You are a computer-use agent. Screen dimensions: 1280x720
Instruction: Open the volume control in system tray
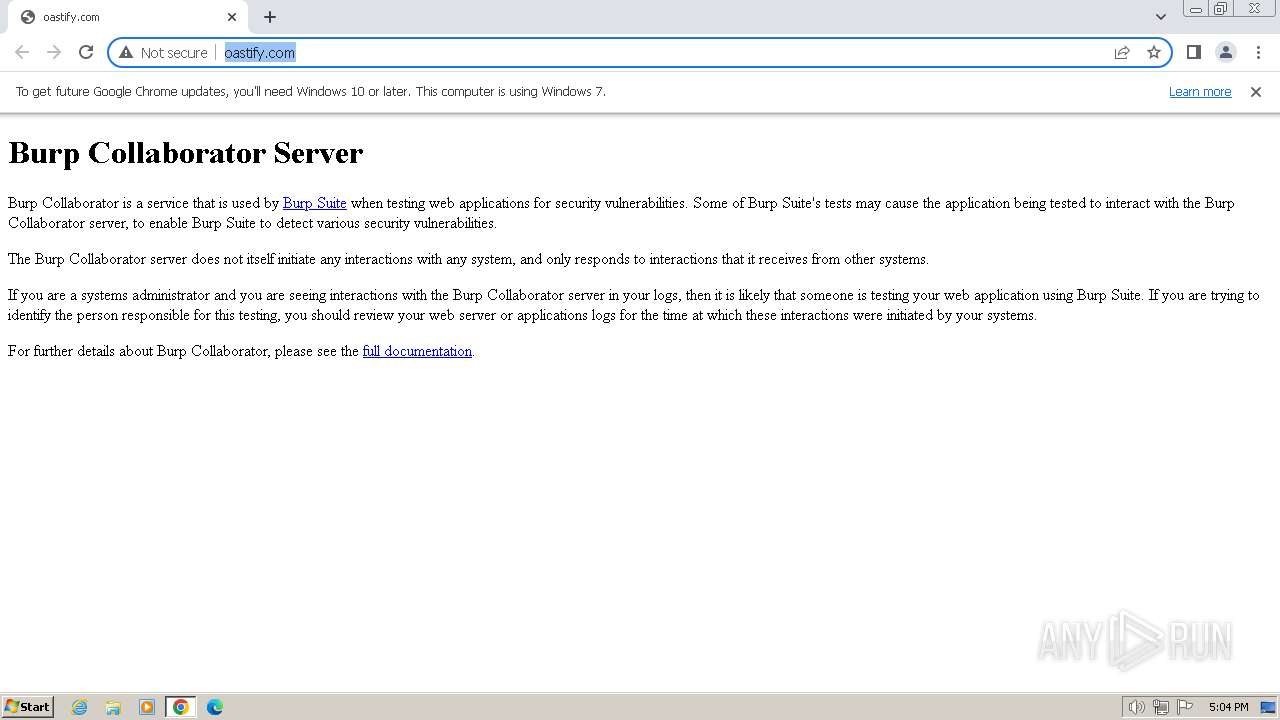(x=1136, y=707)
